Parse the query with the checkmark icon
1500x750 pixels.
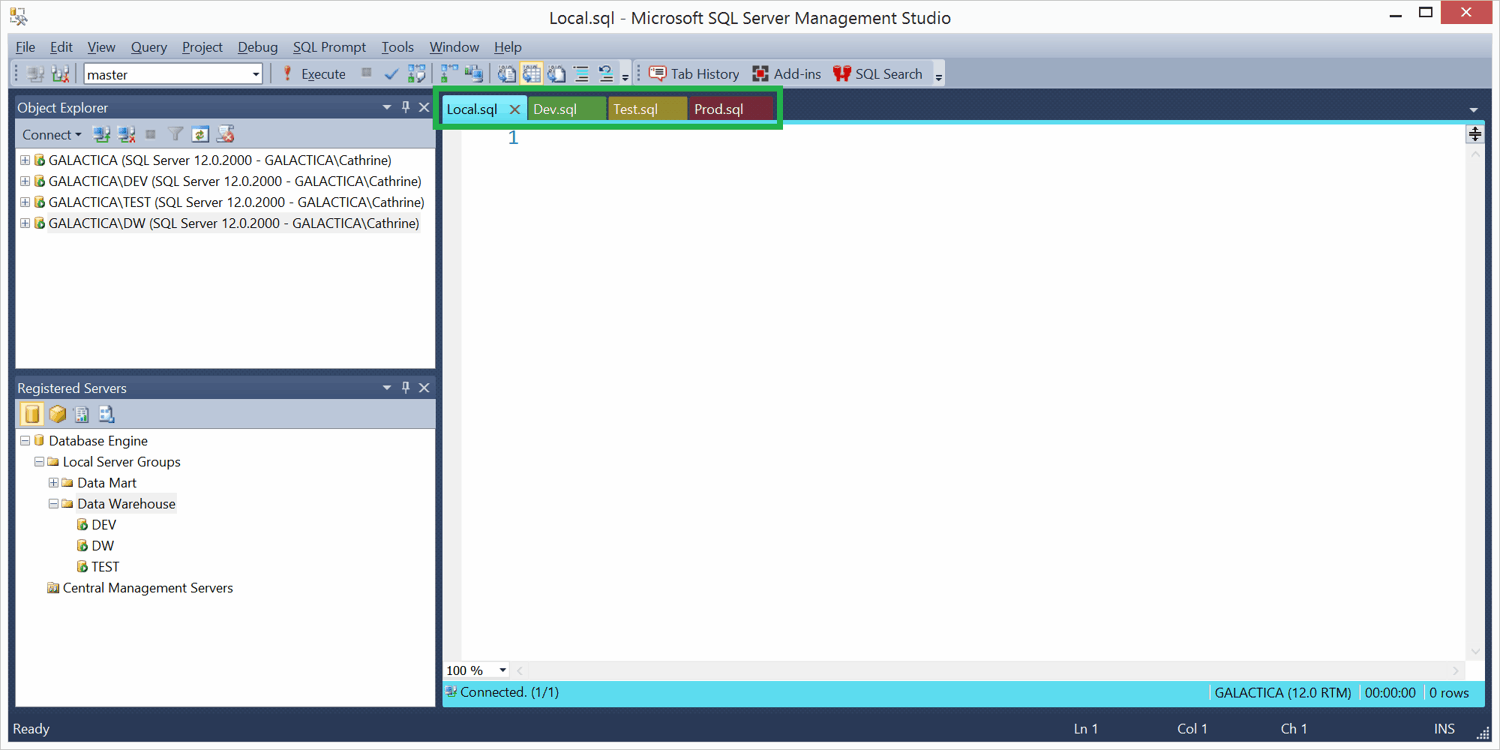pyautogui.click(x=391, y=74)
